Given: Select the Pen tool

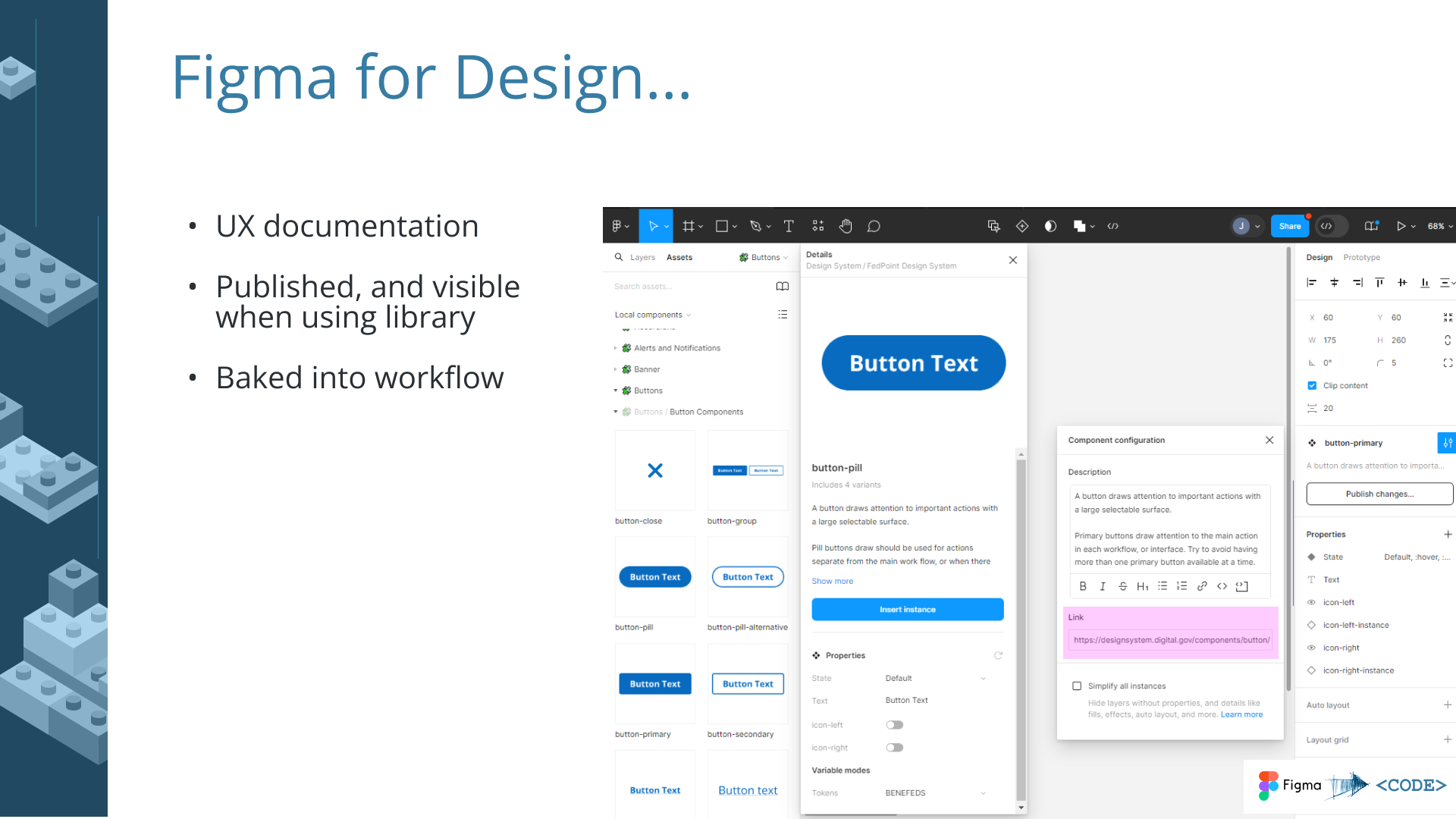Looking at the screenshot, I should (755, 226).
